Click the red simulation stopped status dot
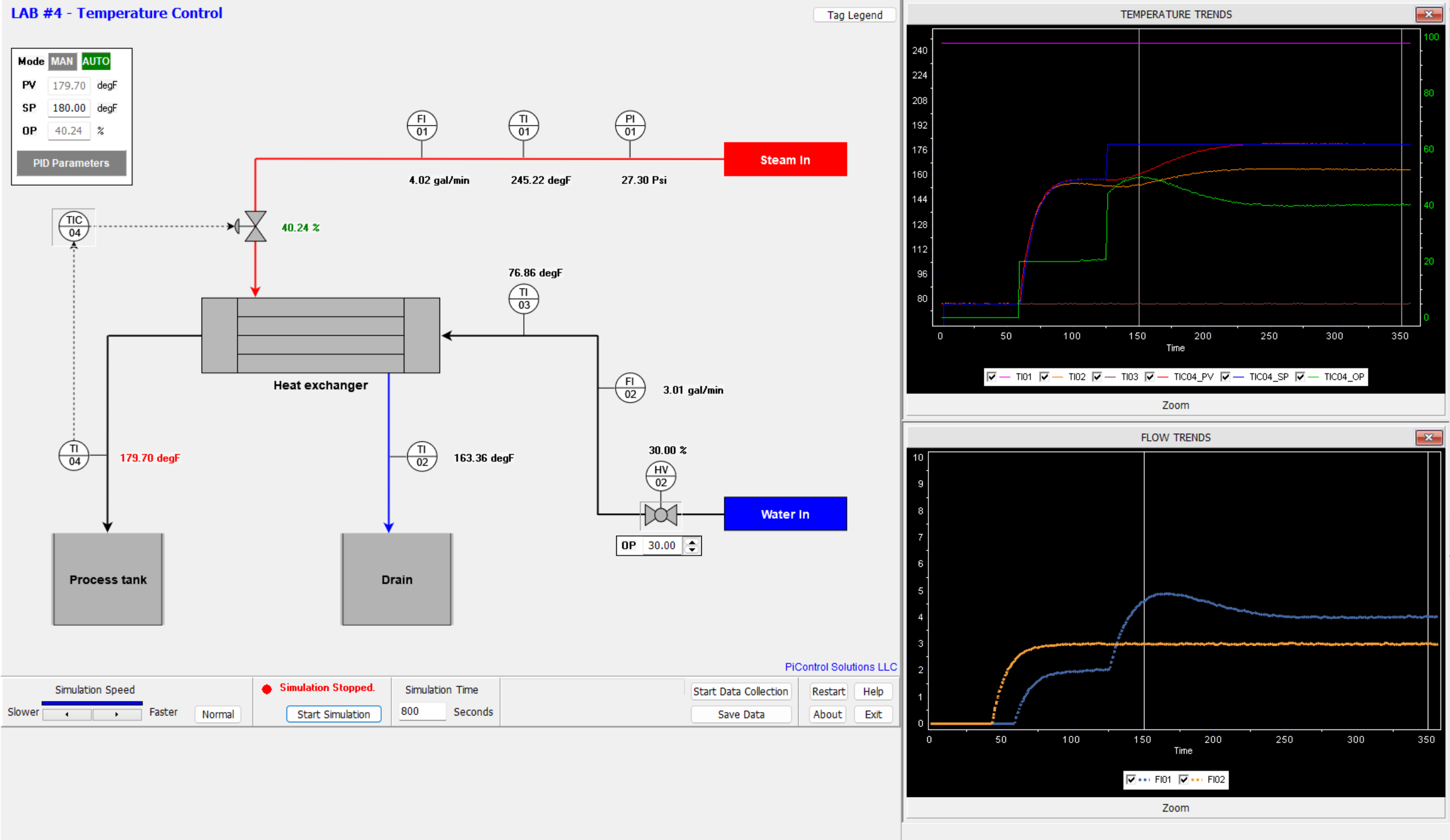Screen dimensions: 1450x840 266,689
